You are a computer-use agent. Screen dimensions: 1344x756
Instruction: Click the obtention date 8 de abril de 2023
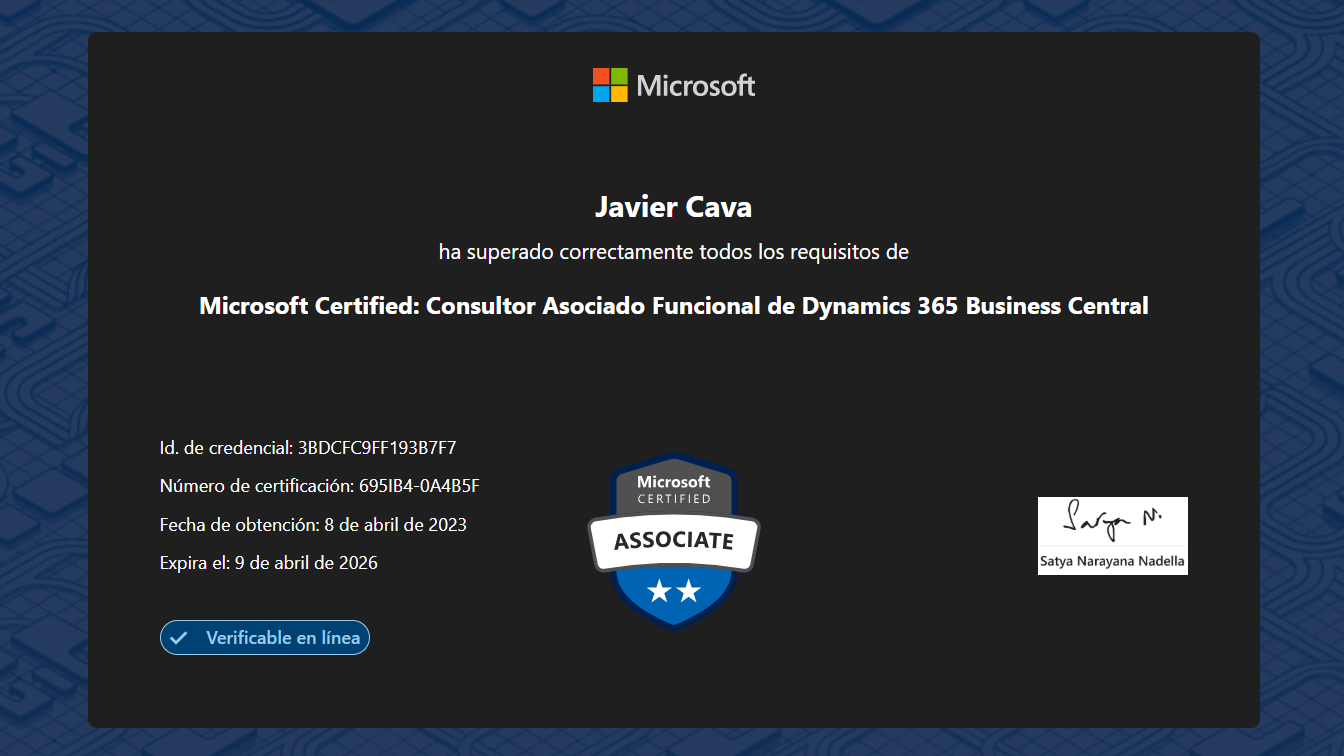point(313,524)
